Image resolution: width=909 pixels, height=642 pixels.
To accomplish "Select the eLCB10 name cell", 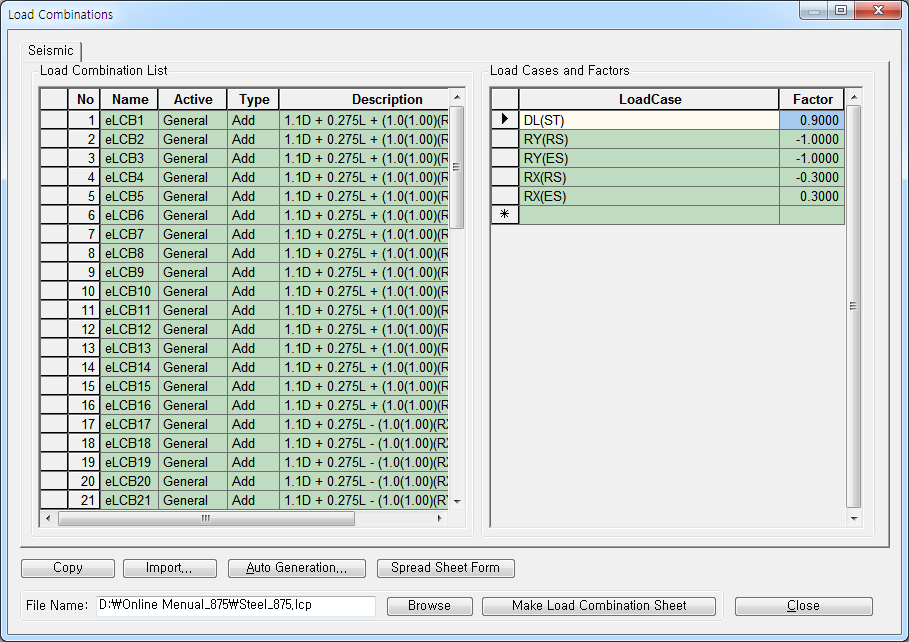I will coord(129,291).
